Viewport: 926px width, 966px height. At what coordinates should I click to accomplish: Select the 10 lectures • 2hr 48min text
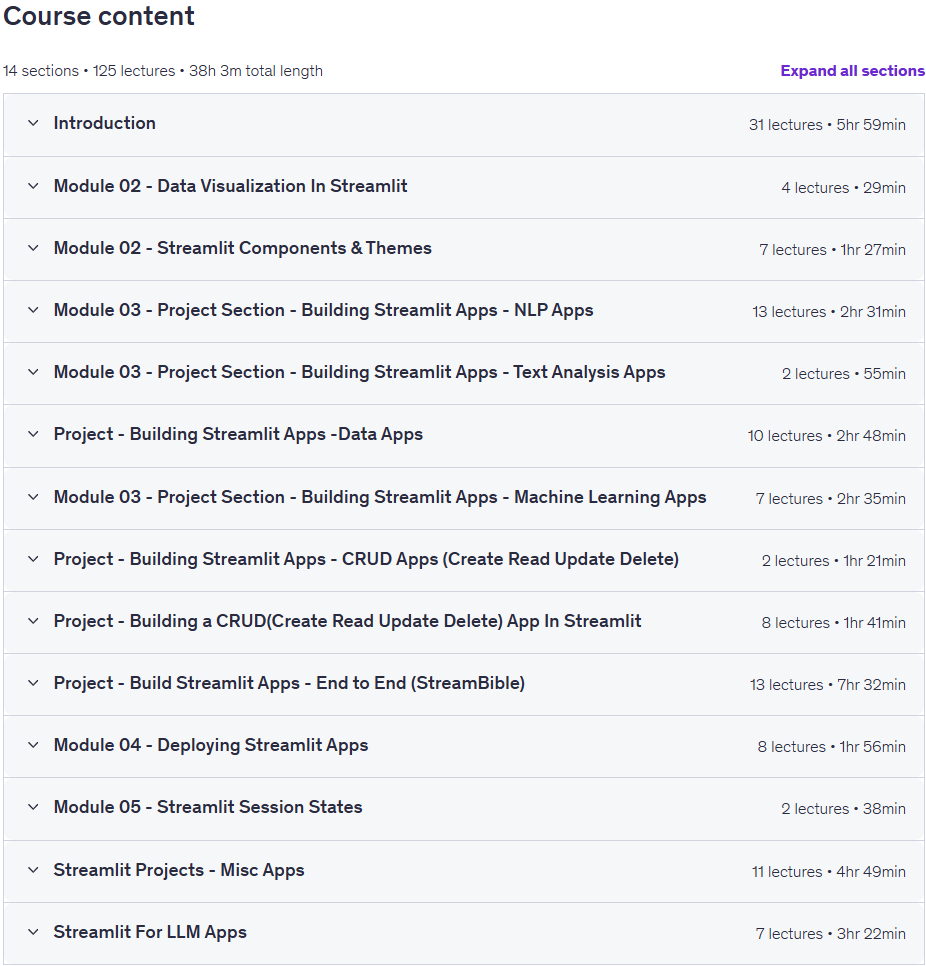827,436
